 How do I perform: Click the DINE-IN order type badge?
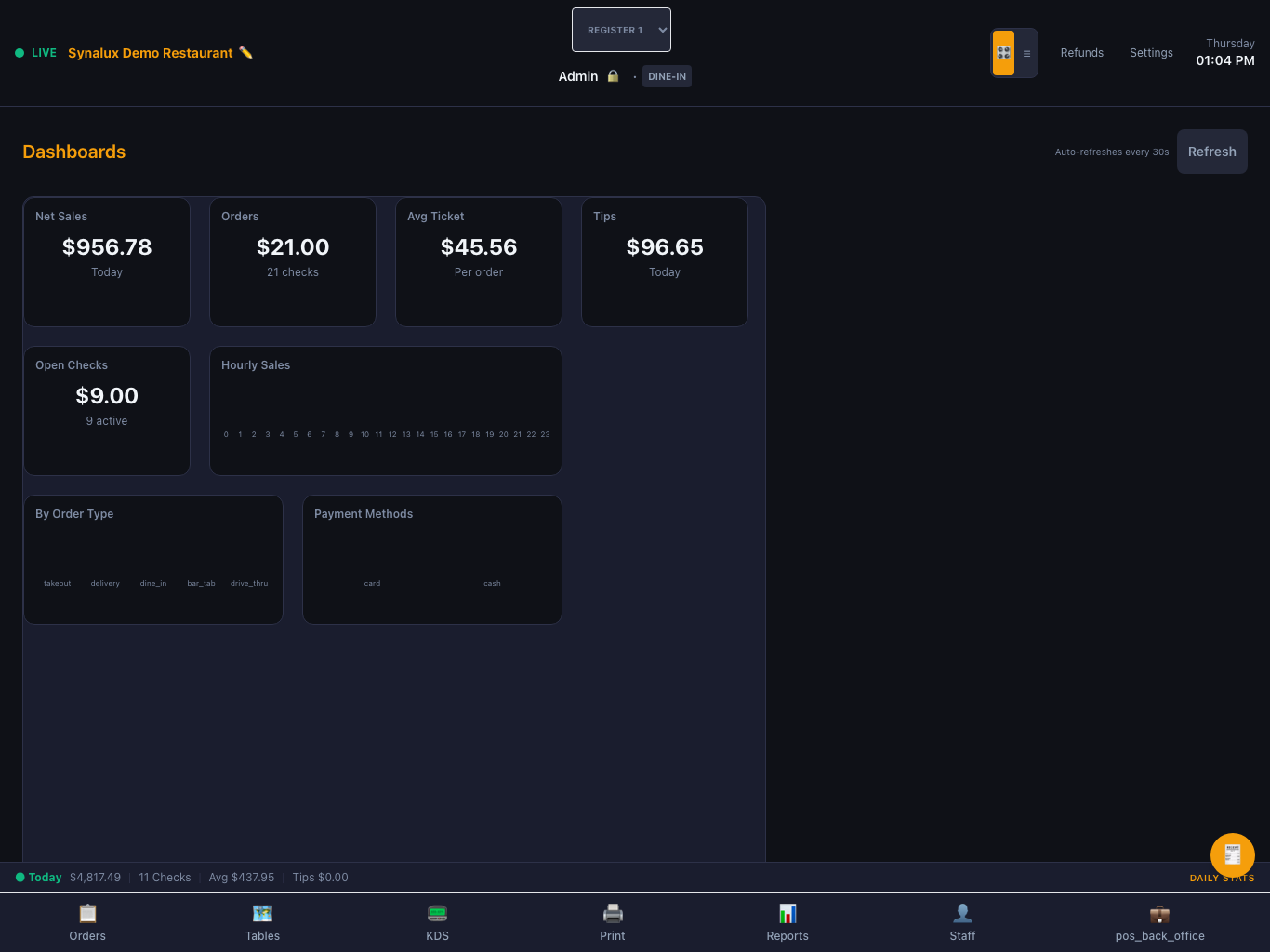667,76
